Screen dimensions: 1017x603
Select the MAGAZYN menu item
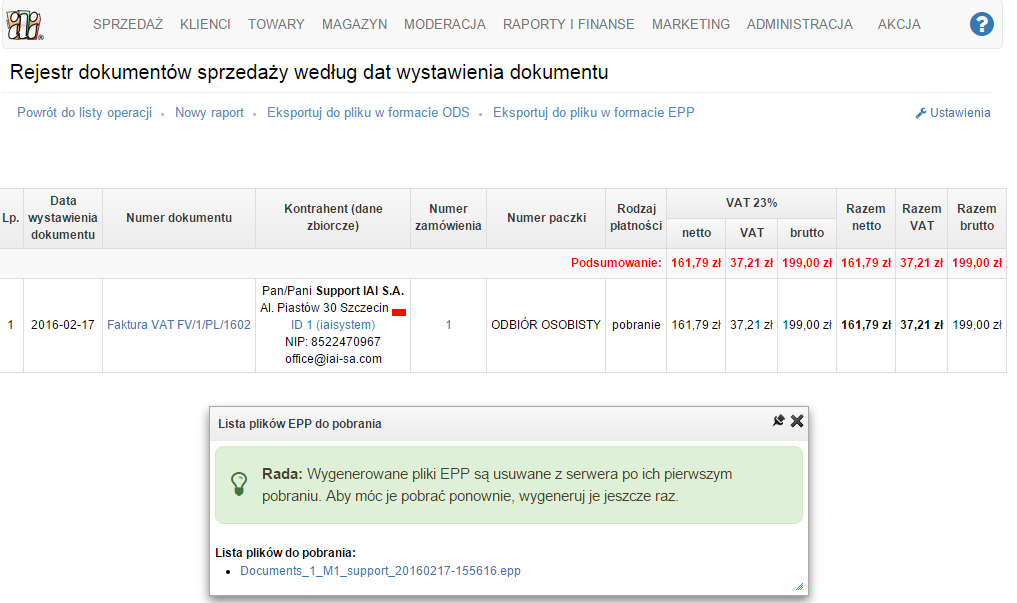coord(354,24)
